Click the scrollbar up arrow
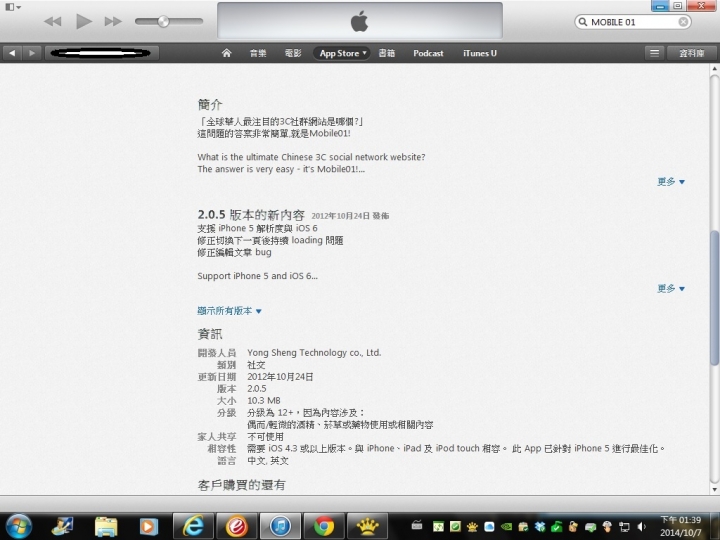720x540 pixels. [714, 69]
